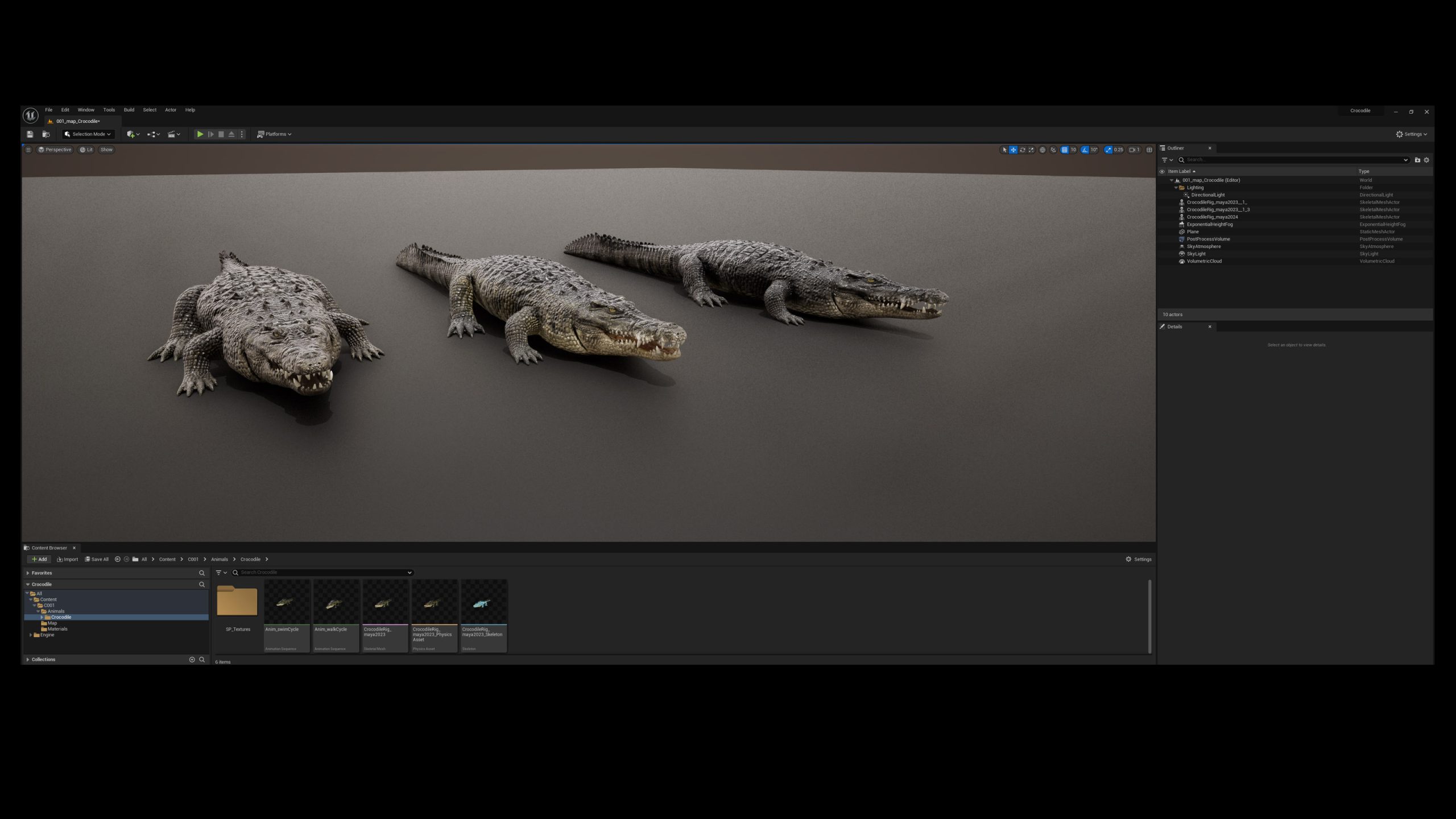Save the current level with the floppy icon
The height and width of the screenshot is (819, 1456).
30,134
